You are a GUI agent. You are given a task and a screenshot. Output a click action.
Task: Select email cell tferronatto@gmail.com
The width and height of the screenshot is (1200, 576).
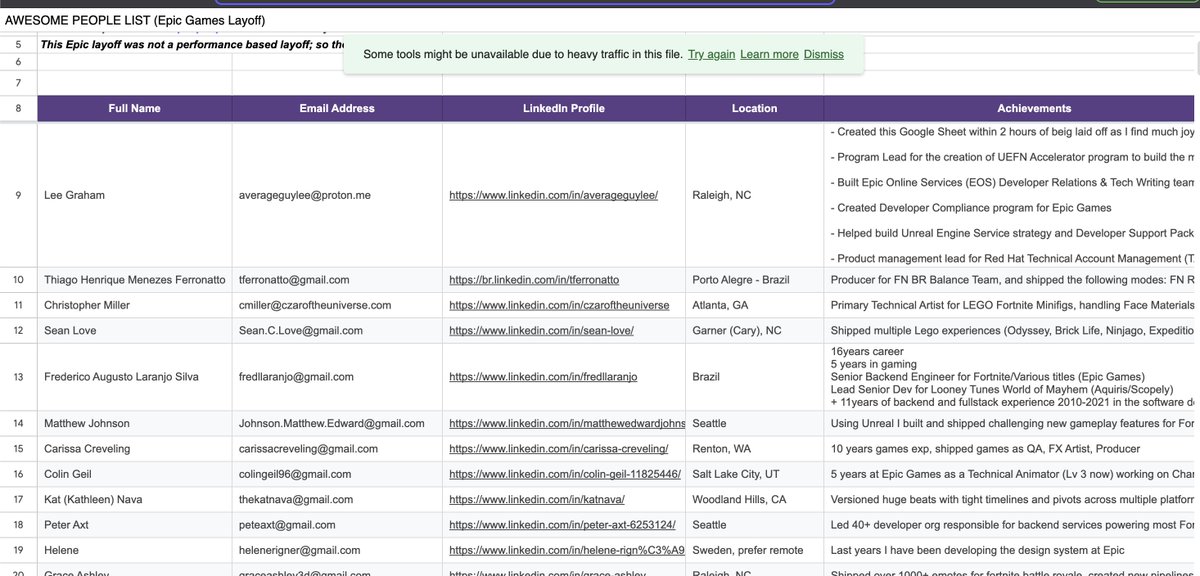[337, 280]
